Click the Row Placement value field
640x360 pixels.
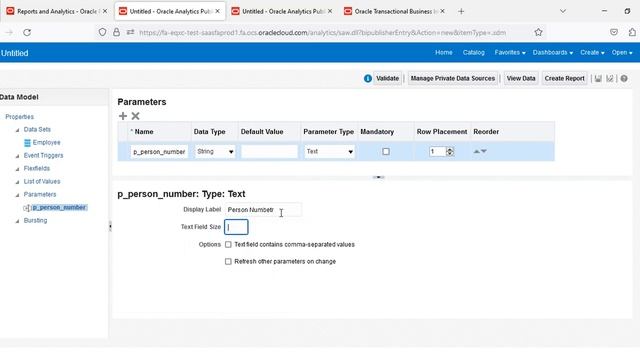point(437,151)
